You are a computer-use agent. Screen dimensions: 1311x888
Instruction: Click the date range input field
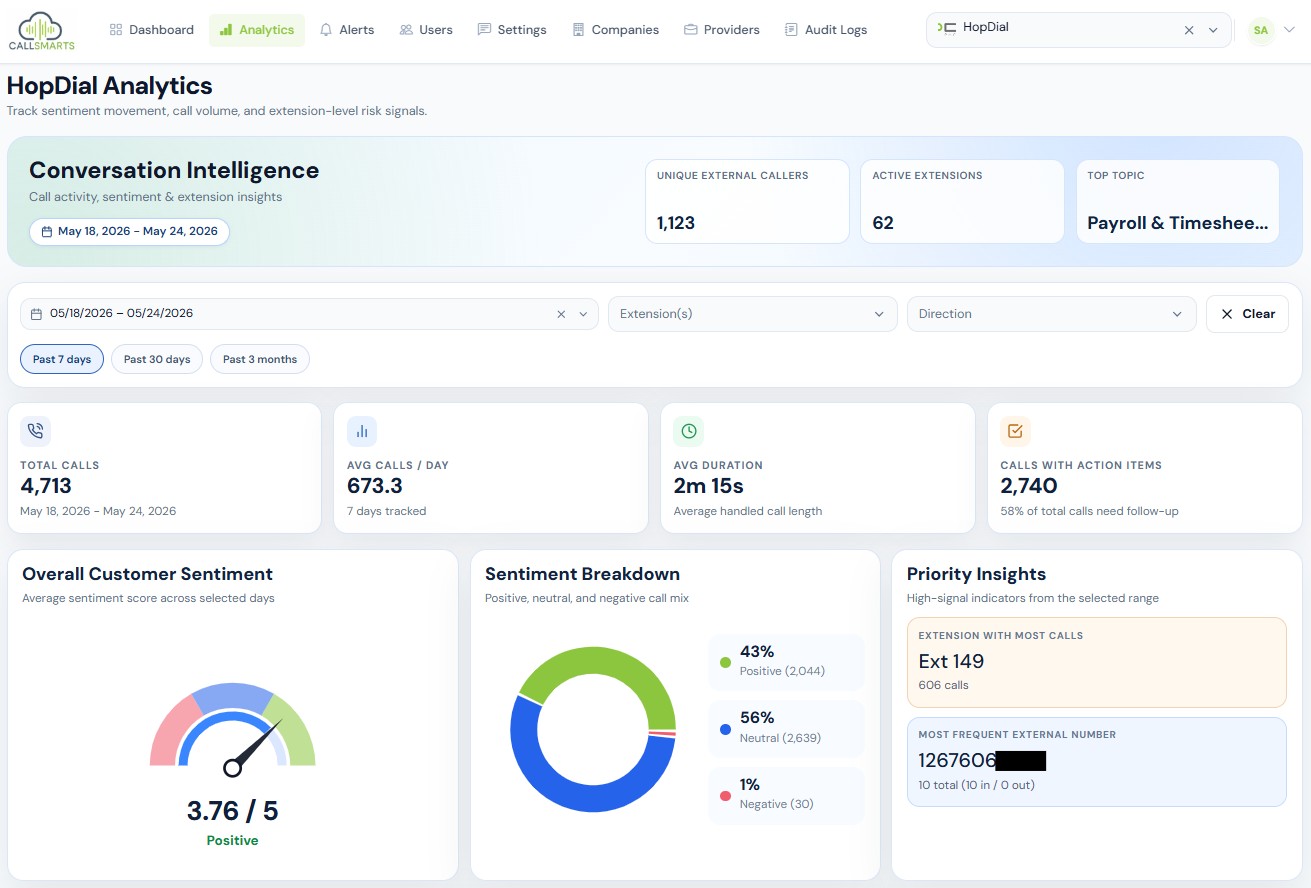coord(309,314)
